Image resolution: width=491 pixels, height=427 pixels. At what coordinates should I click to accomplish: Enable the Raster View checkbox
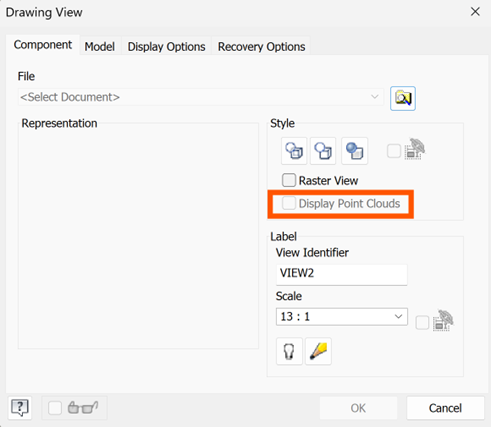tap(289, 180)
